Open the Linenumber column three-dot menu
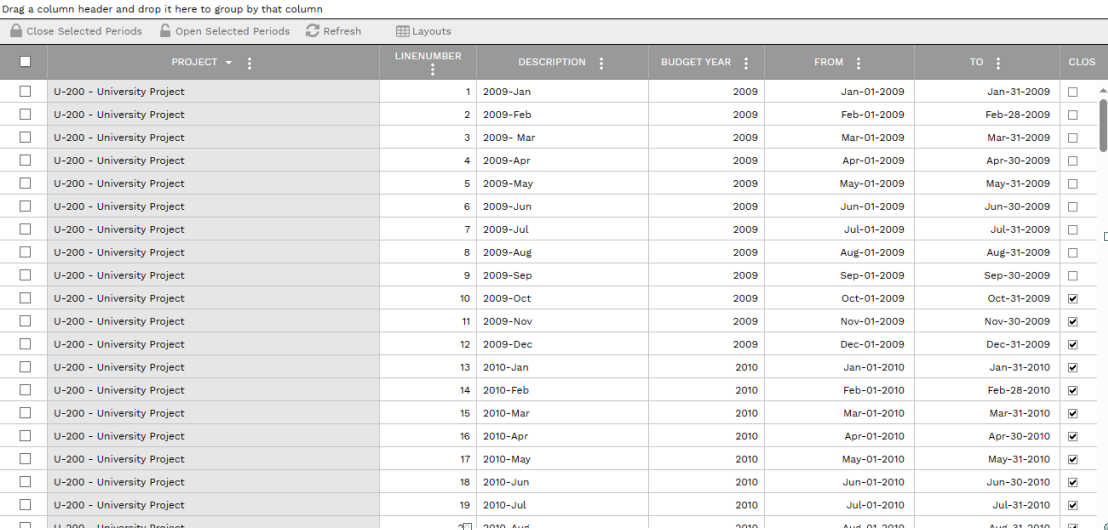This screenshot has height=530, width=1108. 432,70
